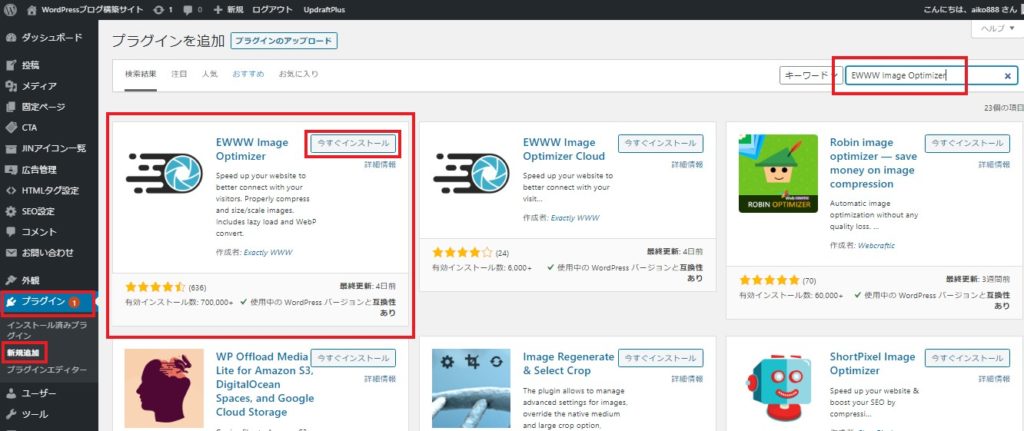Click WP Offload Media head thumbnail
1024x431 pixels.
[x=163, y=388]
